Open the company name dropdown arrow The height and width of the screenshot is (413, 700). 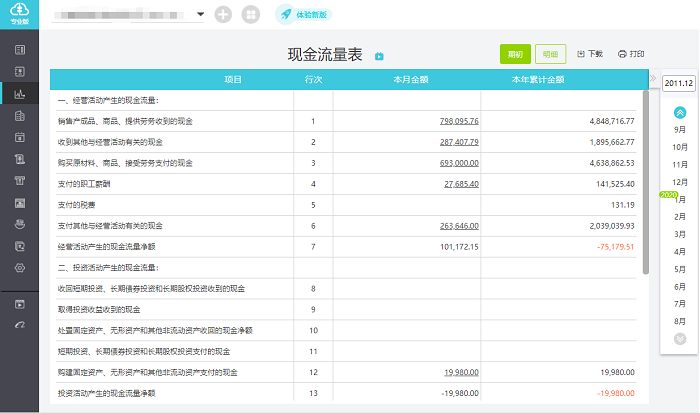click(201, 14)
